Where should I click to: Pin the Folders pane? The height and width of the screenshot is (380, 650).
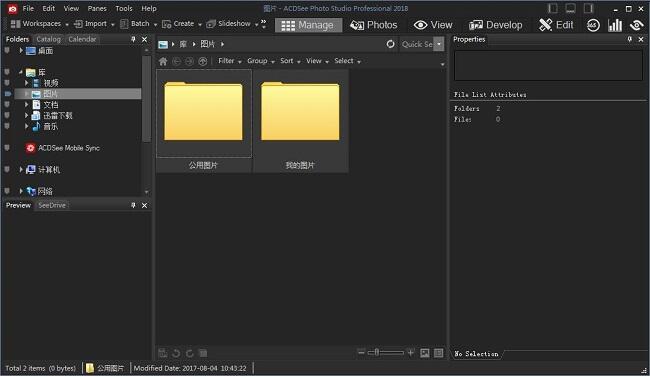click(x=133, y=39)
